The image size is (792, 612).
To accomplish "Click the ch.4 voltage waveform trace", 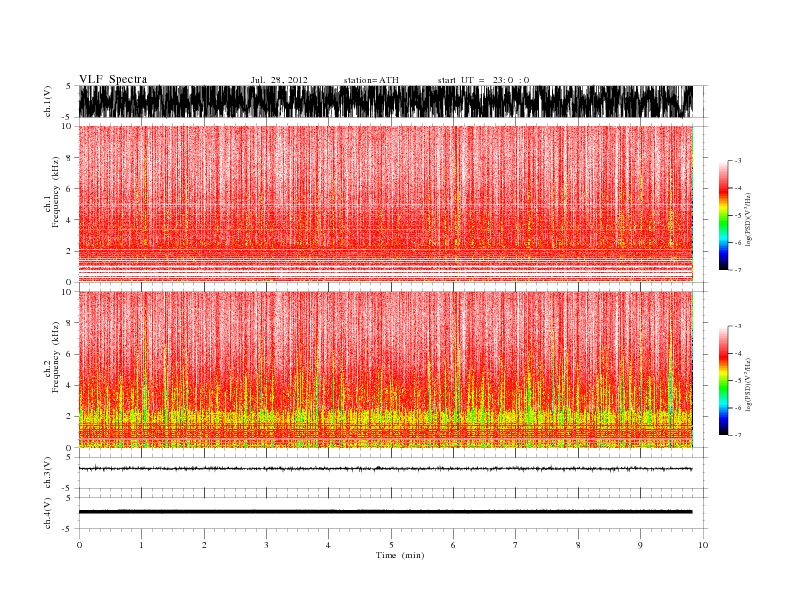I will point(386,512).
